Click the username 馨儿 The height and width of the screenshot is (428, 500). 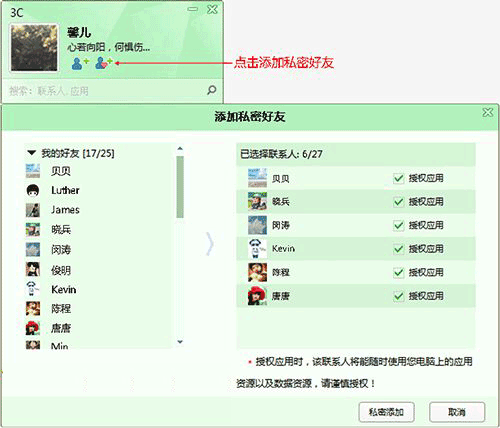click(x=79, y=33)
